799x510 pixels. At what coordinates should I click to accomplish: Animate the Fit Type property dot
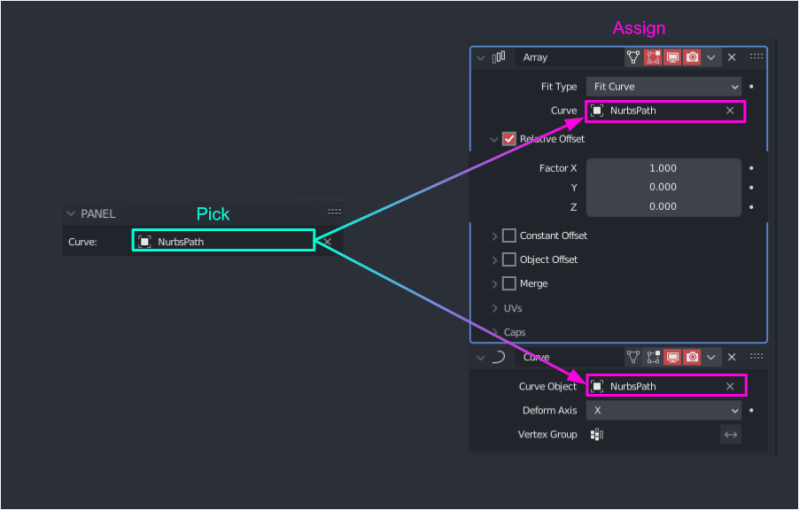(x=751, y=87)
